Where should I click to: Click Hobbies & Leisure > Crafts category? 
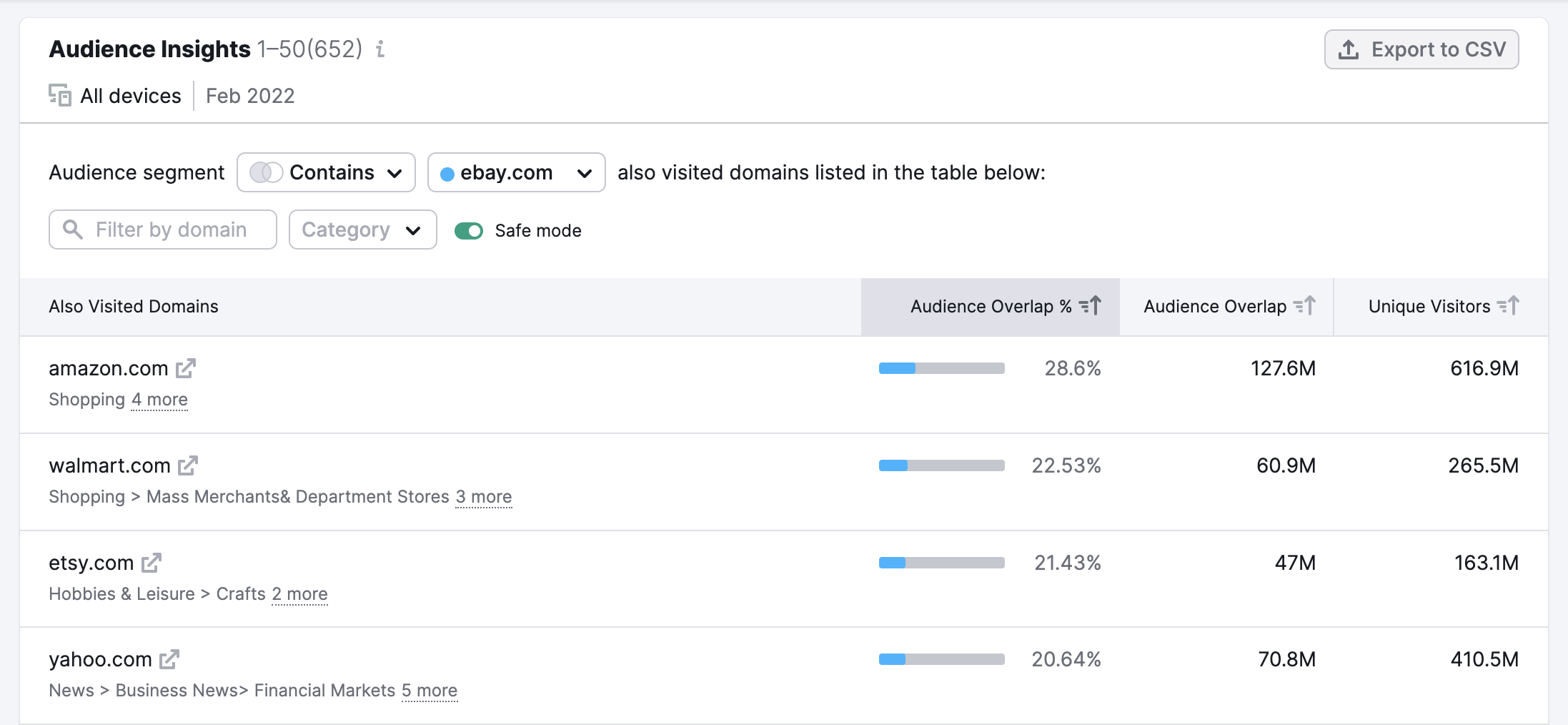pyautogui.click(x=157, y=594)
